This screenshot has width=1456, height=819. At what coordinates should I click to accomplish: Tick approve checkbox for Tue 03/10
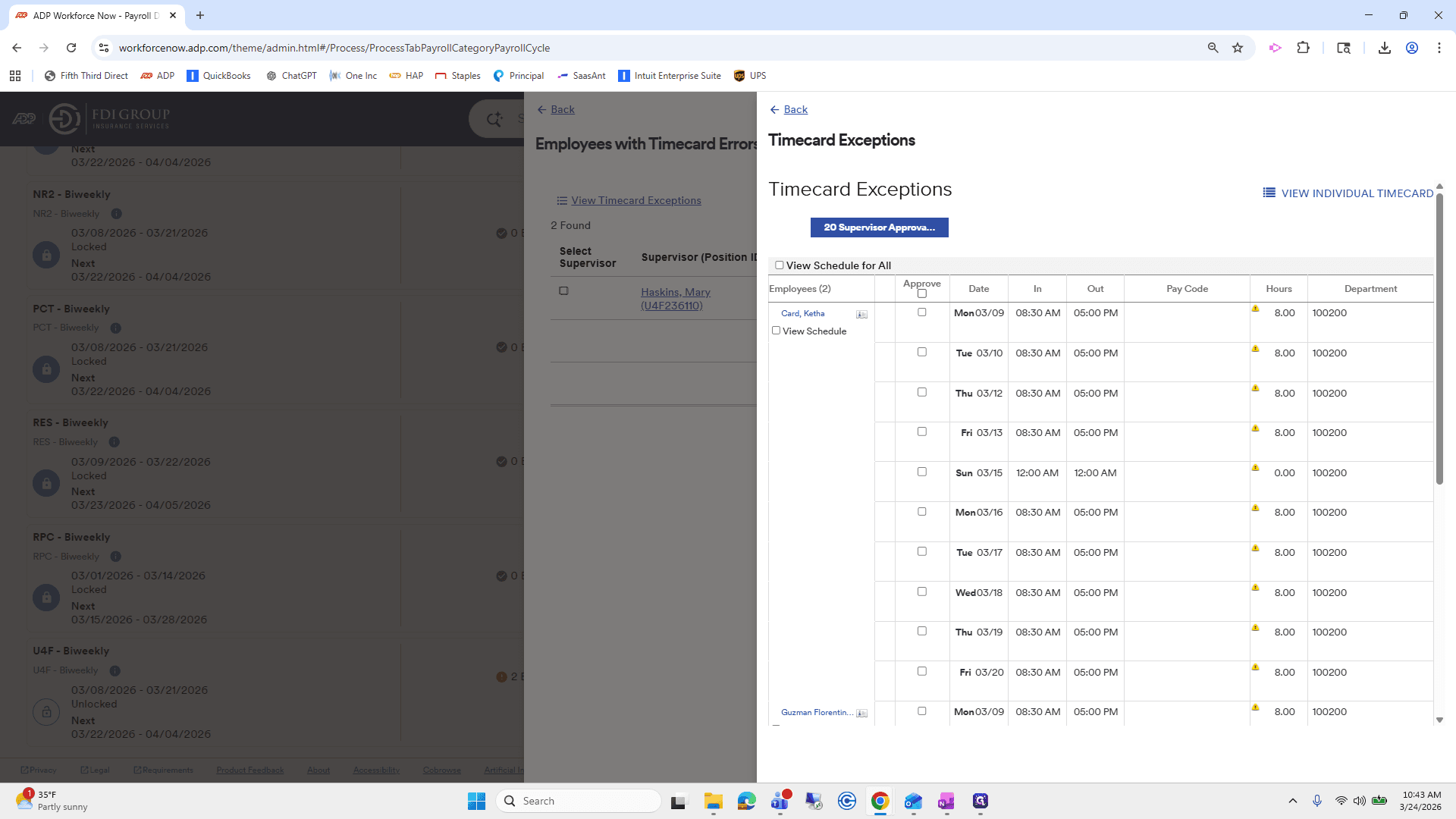(x=922, y=352)
